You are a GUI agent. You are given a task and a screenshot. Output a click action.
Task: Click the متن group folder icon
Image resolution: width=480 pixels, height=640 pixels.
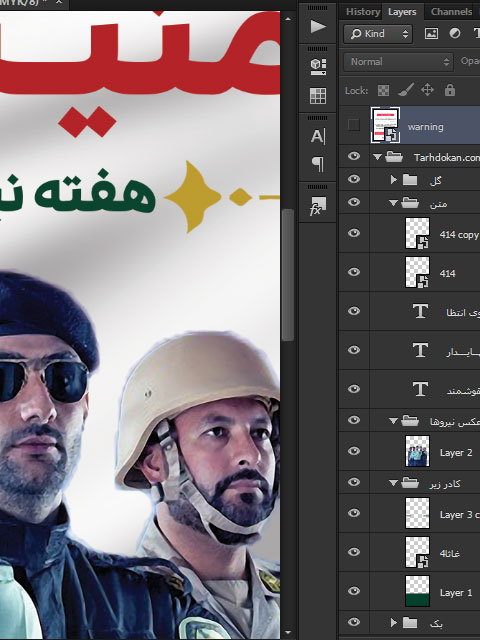pos(410,202)
